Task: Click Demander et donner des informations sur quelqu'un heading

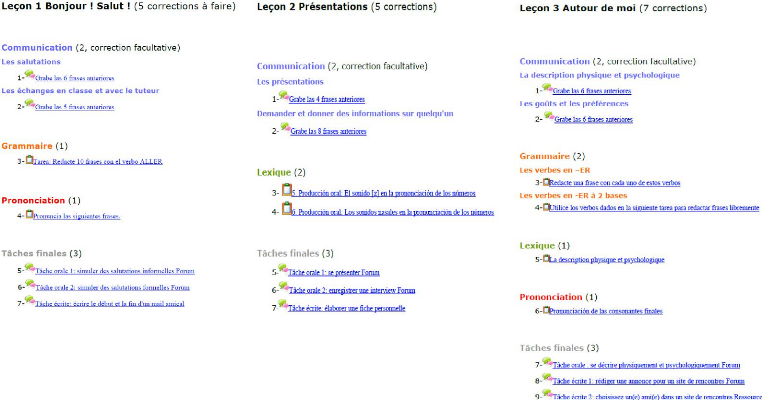Action: pyautogui.click(x=355, y=113)
